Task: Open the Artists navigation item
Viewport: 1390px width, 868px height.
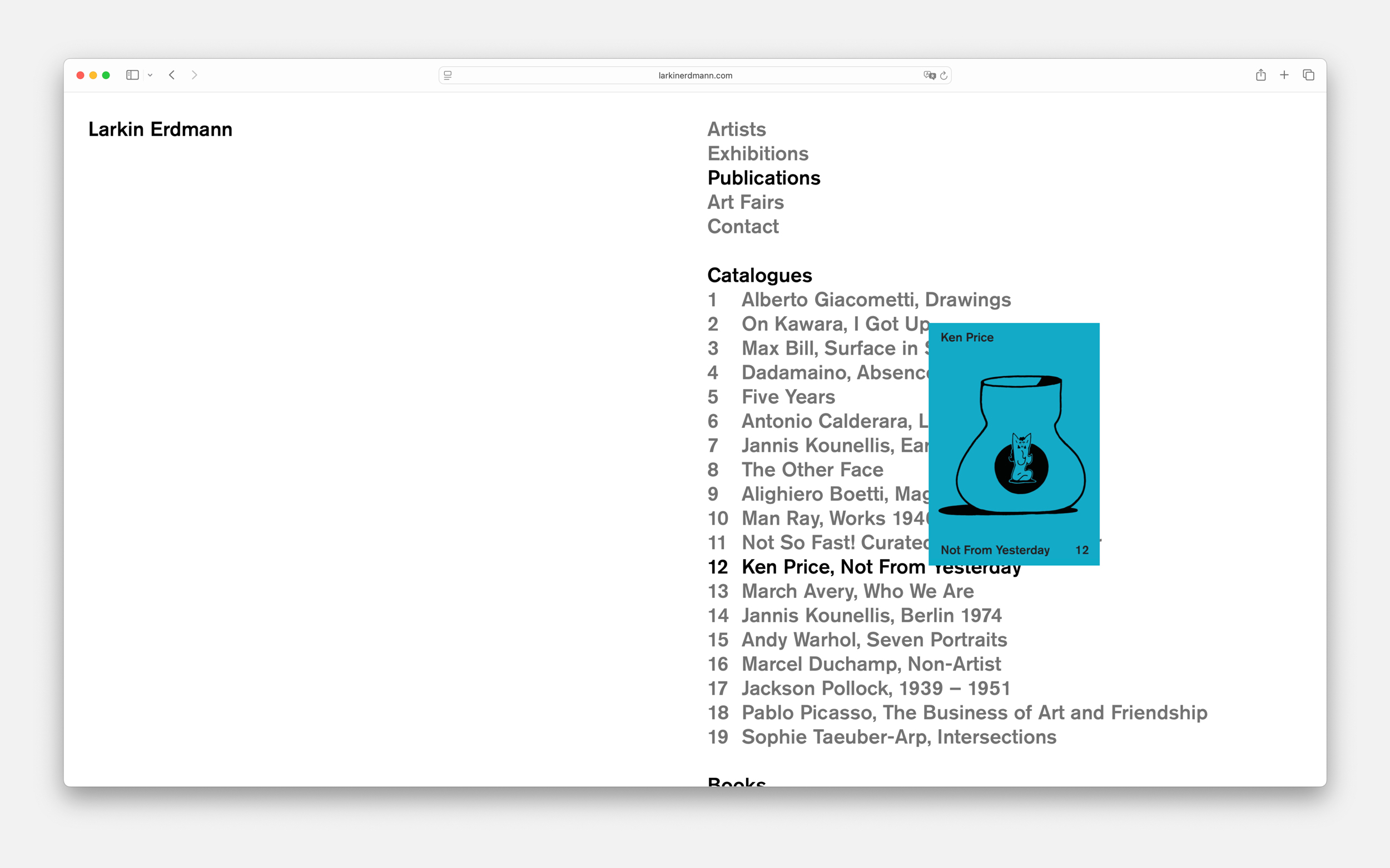Action: click(x=736, y=129)
